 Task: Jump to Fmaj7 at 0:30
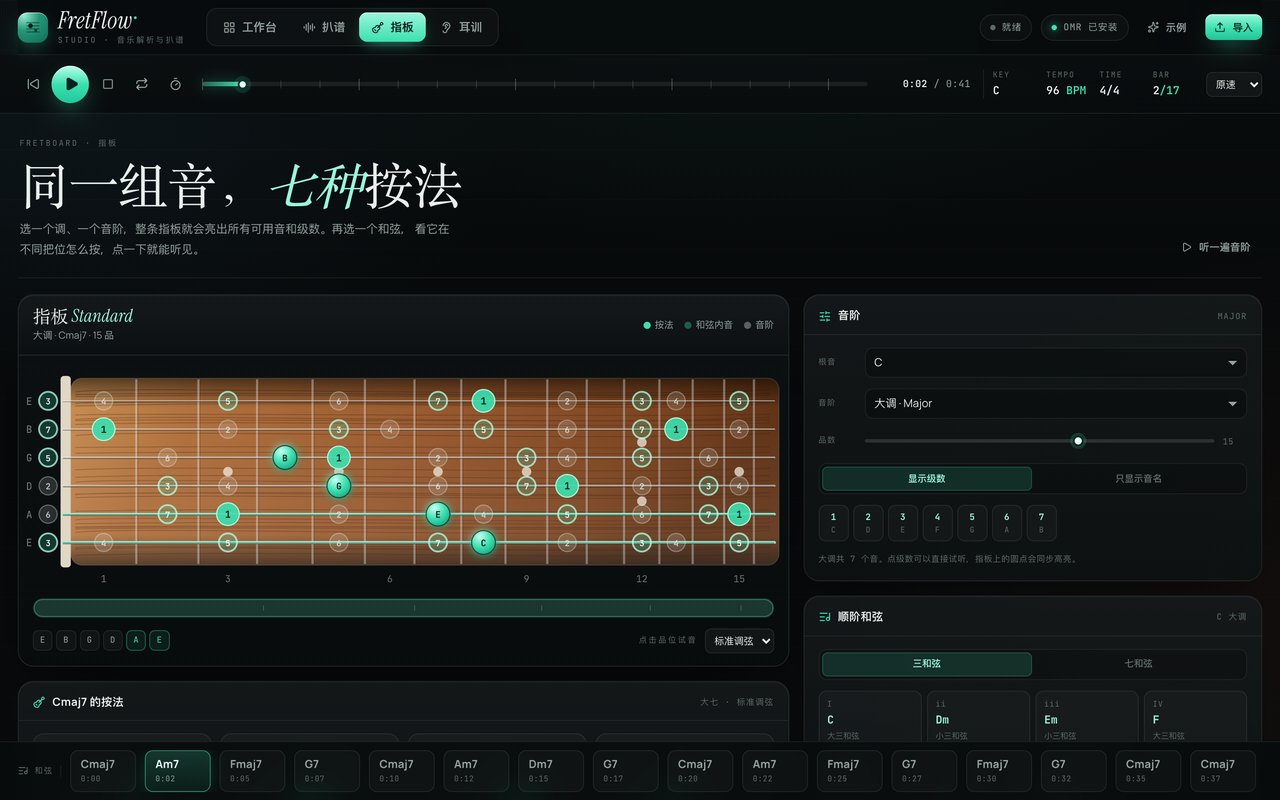999,771
